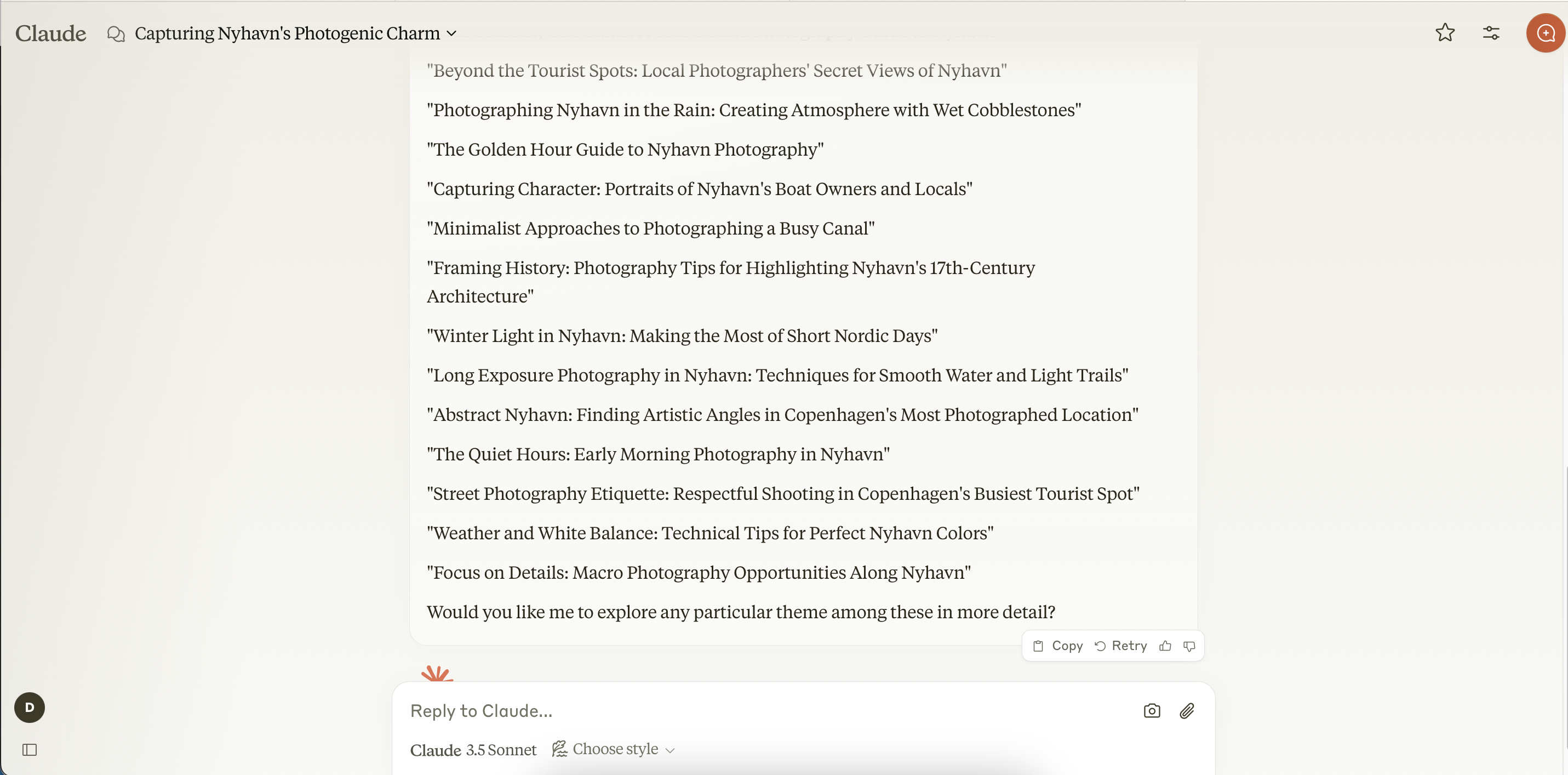Image resolution: width=1568 pixels, height=775 pixels.
Task: Open user profile avatar D
Action: [x=29, y=708]
